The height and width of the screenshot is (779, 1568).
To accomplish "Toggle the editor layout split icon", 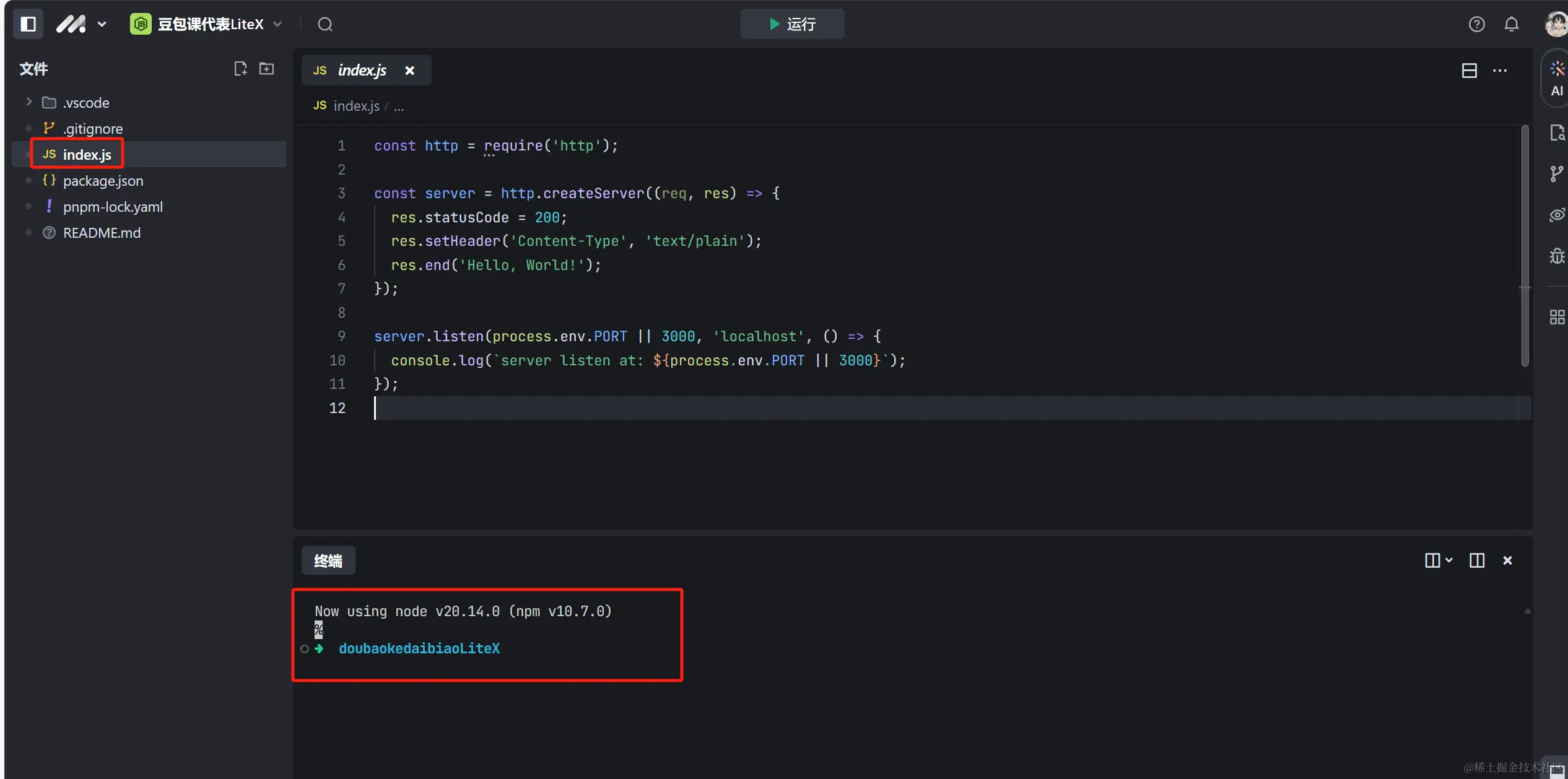I will pyautogui.click(x=1469, y=71).
